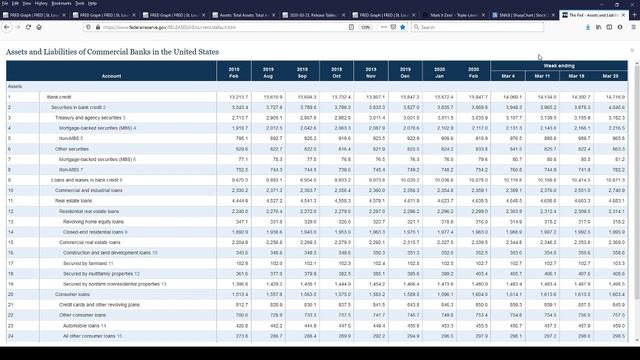640x360 pixels.
Task: Open the Help menu
Action: (x=92, y=3)
